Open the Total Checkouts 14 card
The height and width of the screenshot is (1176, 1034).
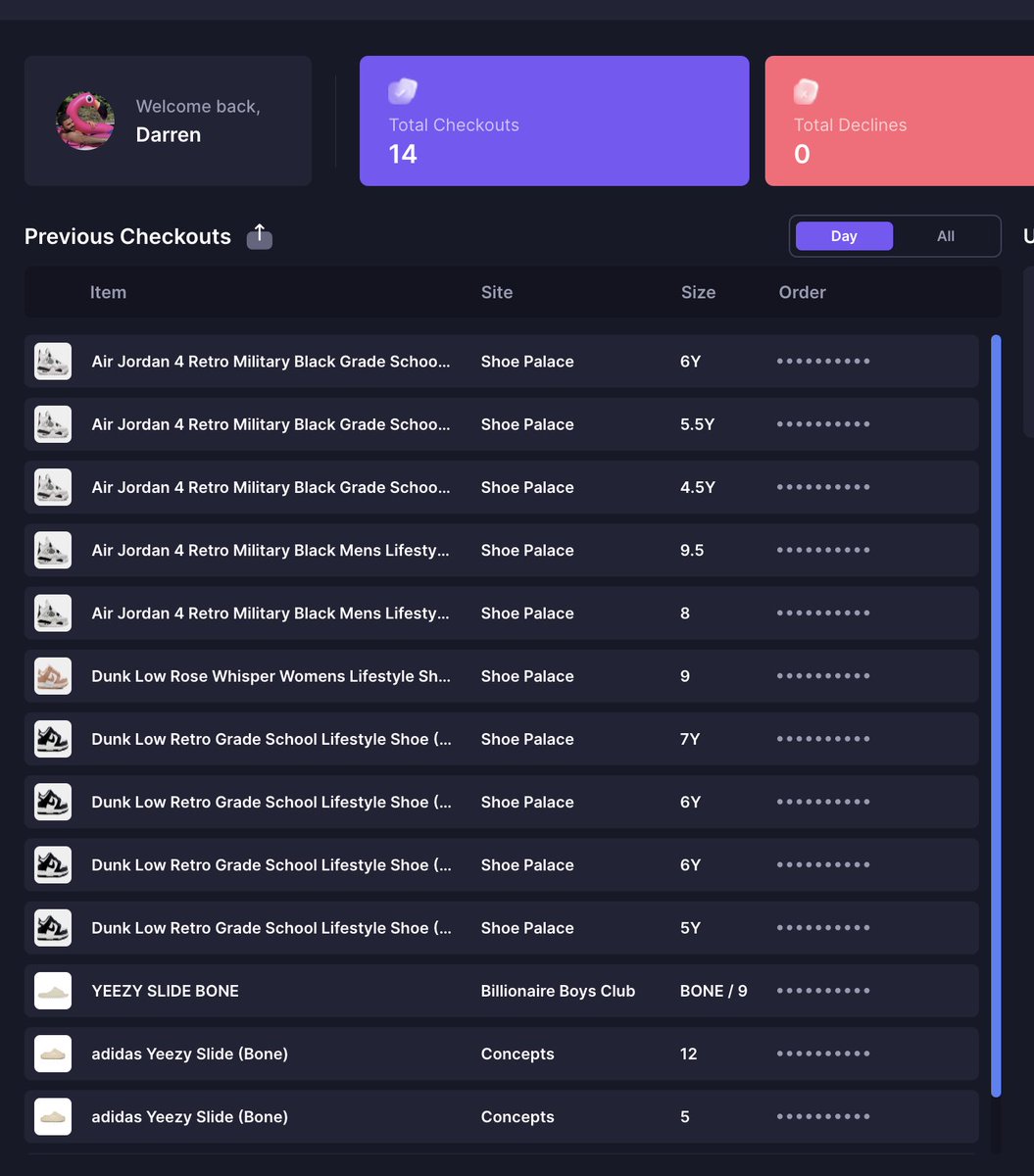[554, 121]
